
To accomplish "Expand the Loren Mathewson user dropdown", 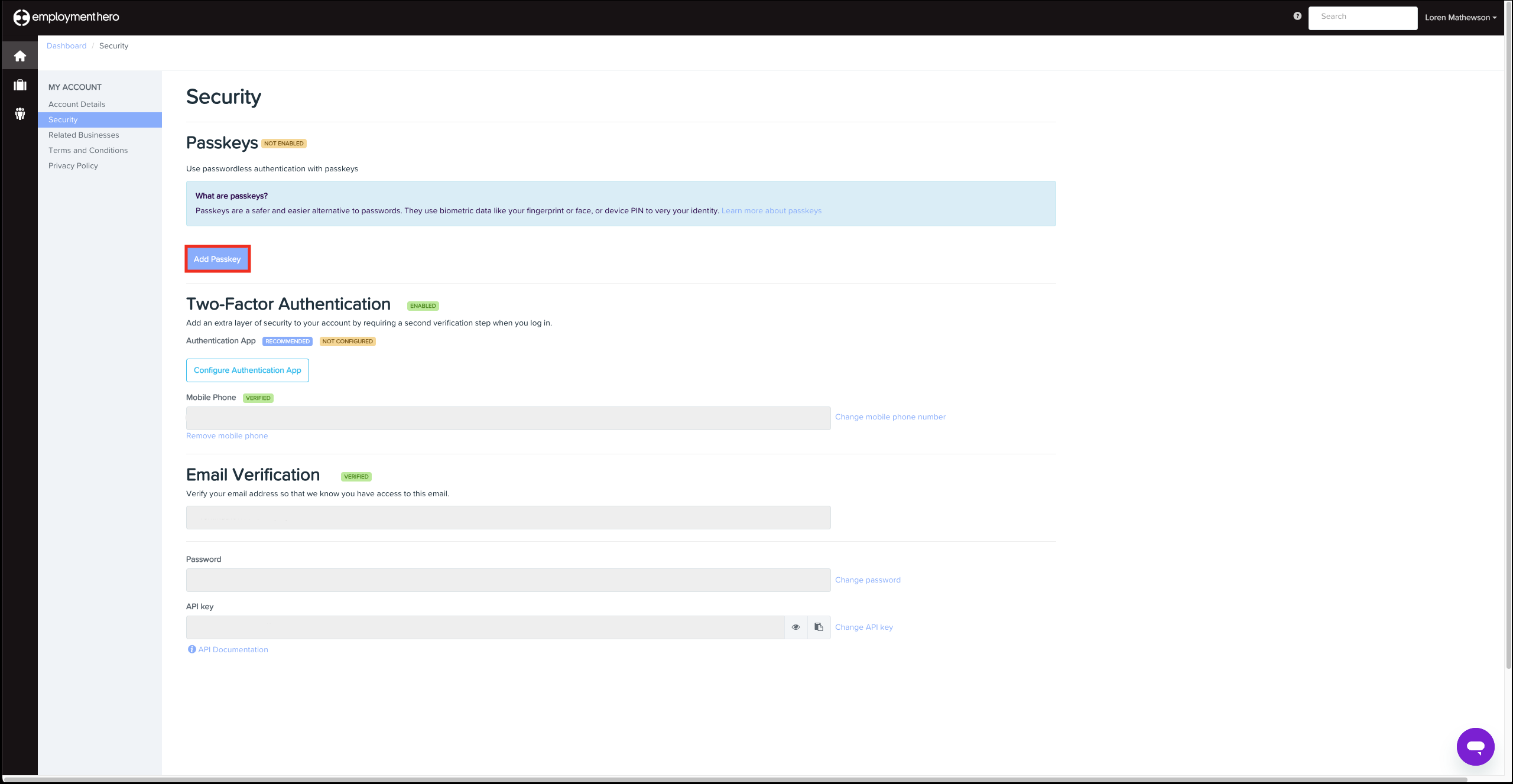I will [1460, 18].
